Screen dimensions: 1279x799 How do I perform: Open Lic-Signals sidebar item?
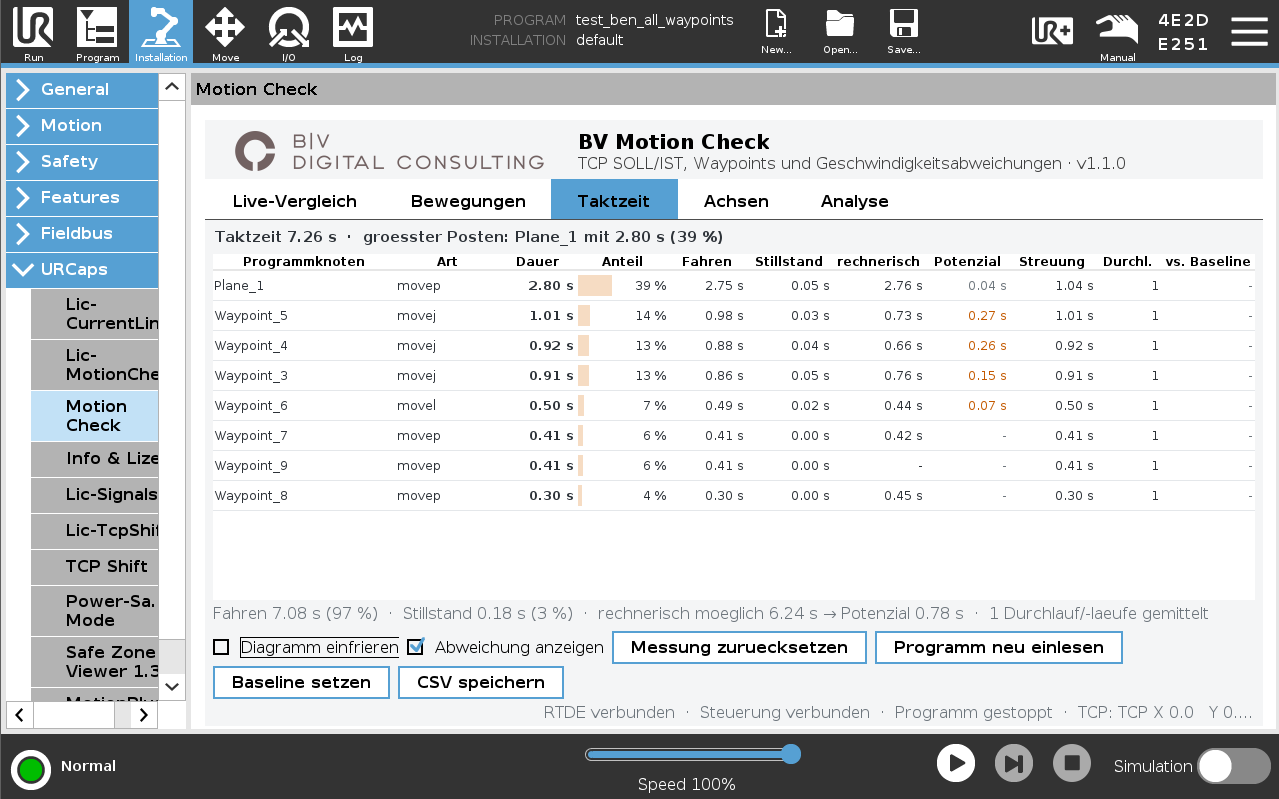(95, 495)
